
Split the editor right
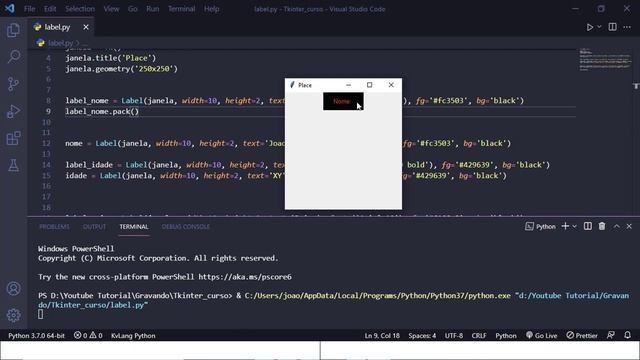pyautogui.click(x=612, y=27)
